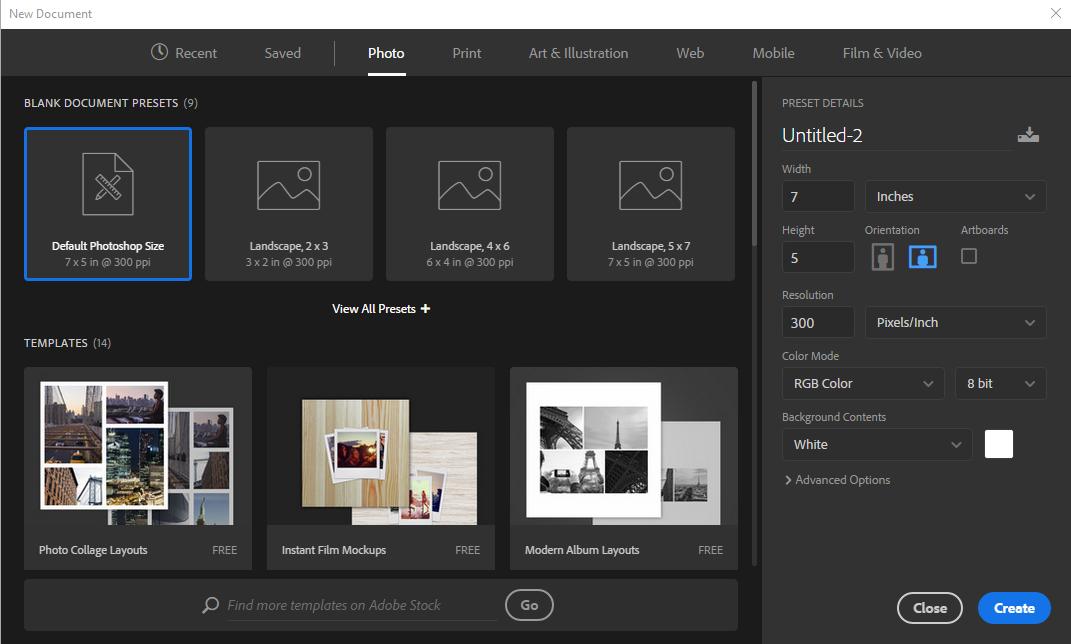Viewport: 1071px width, 644px height.
Task: Click the Create button
Action: (1013, 607)
